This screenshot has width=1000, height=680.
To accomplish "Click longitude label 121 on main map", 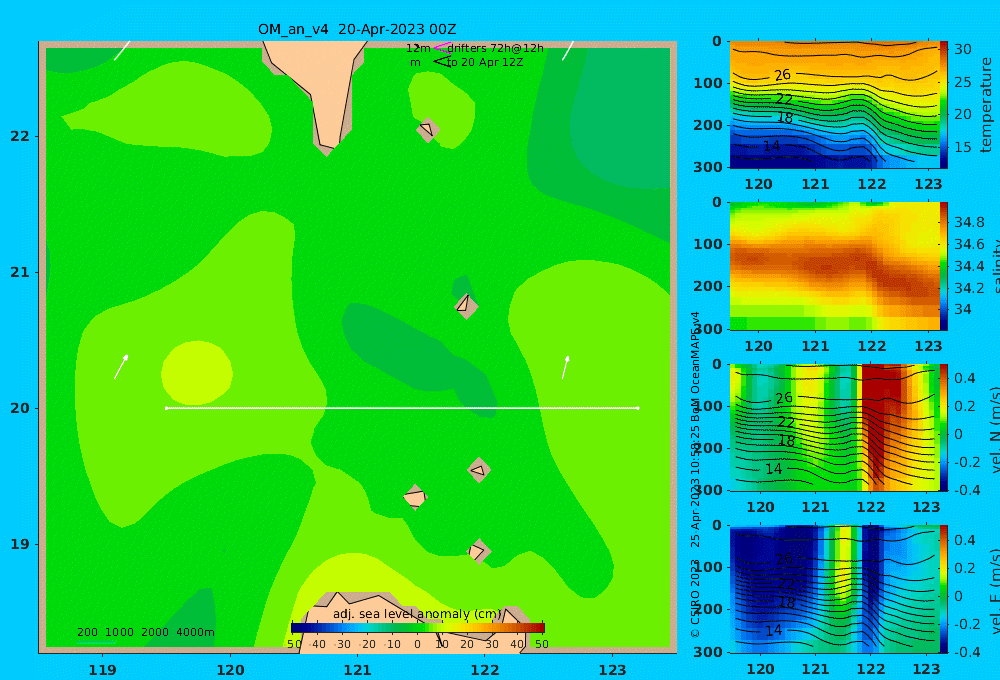I will (x=357, y=670).
